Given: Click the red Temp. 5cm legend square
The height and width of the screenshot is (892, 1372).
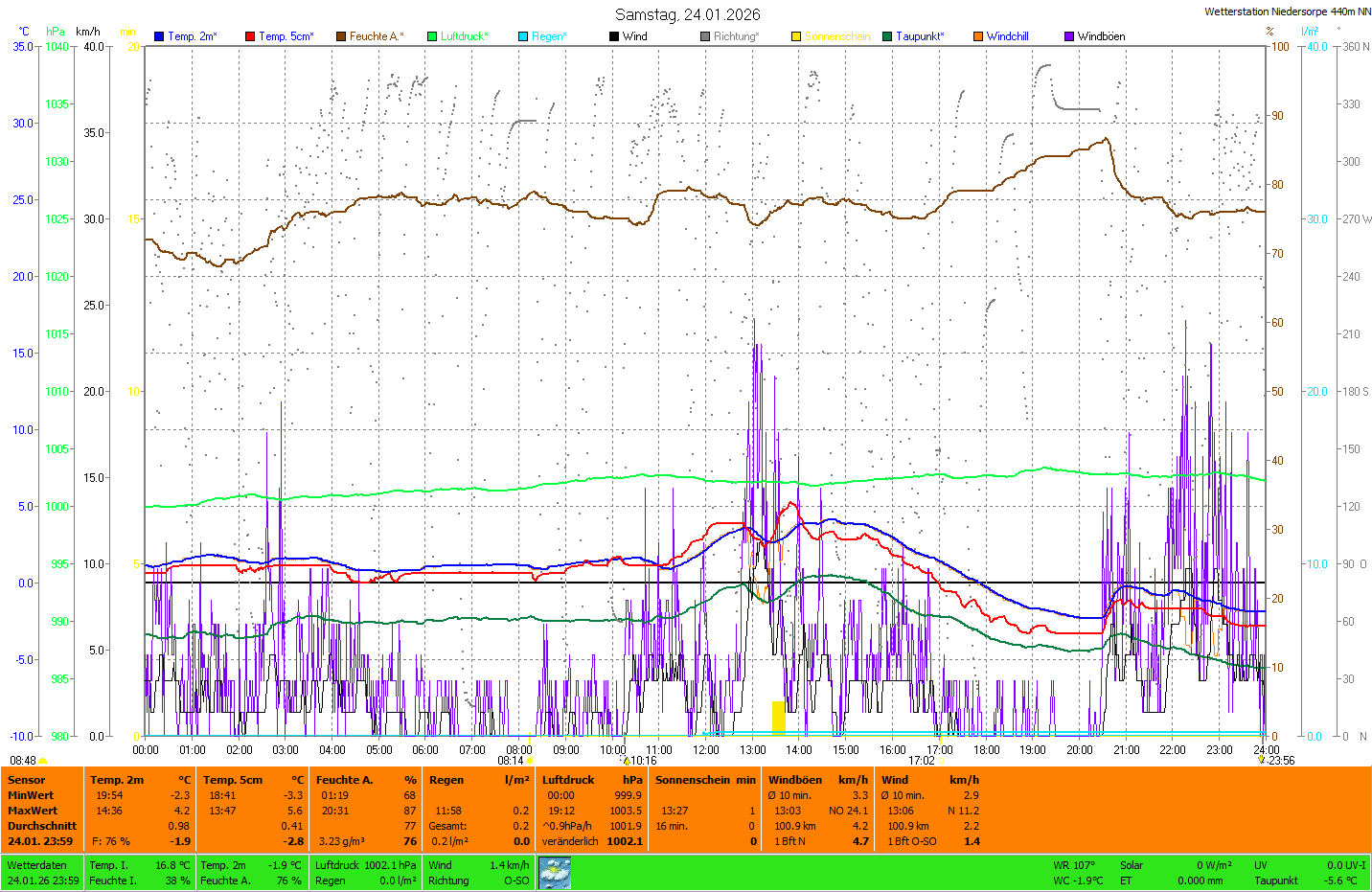Looking at the screenshot, I should coord(250,36).
